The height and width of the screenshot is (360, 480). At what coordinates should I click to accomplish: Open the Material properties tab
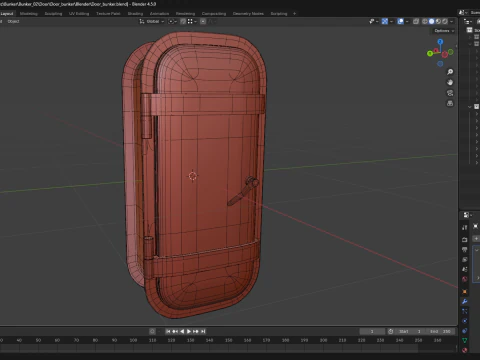pyautogui.click(x=465, y=350)
